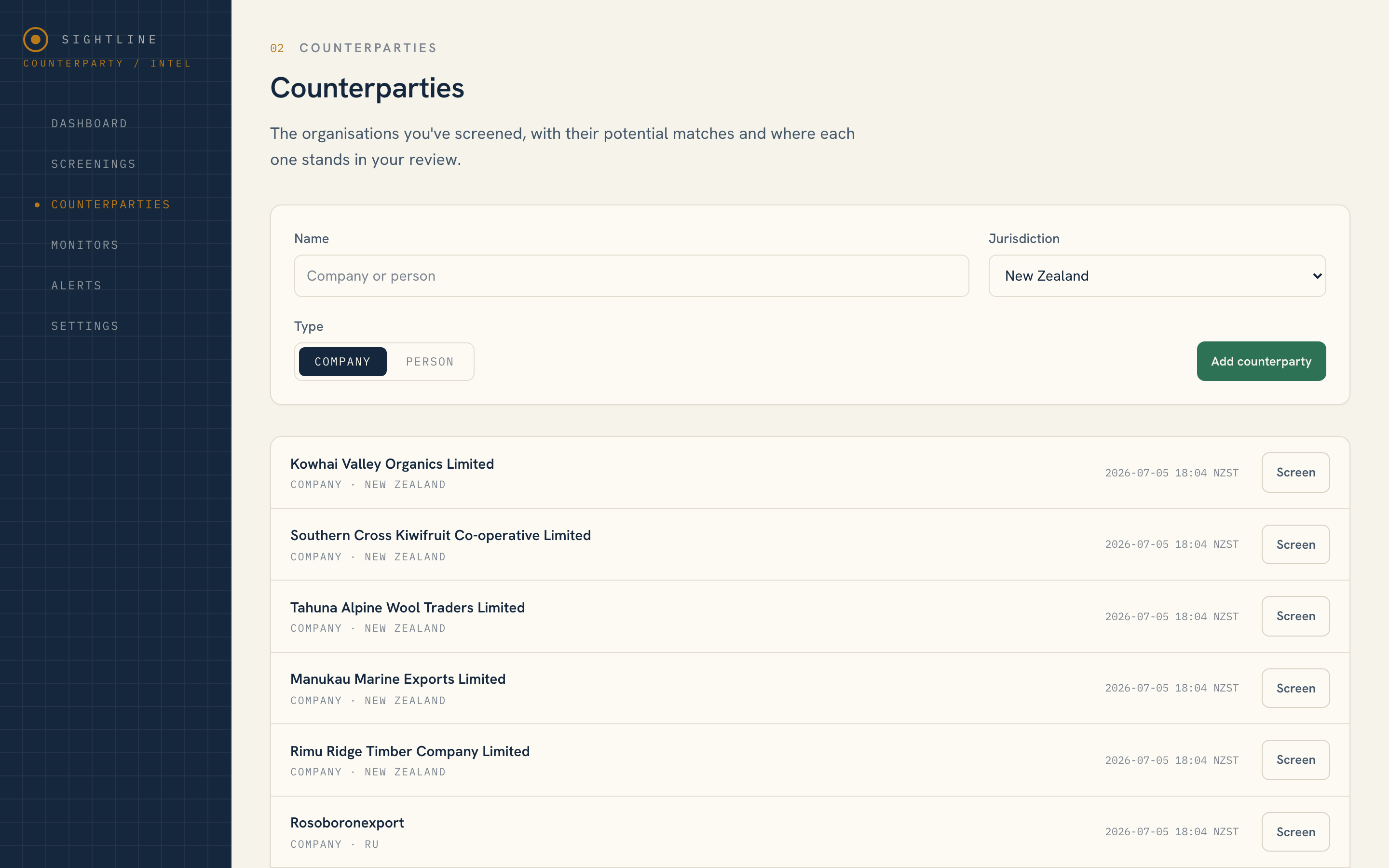This screenshot has width=1389, height=868.
Task: Click the COMPANY · NEW ZEALAND label under Manukau Marine
Action: coord(368,700)
